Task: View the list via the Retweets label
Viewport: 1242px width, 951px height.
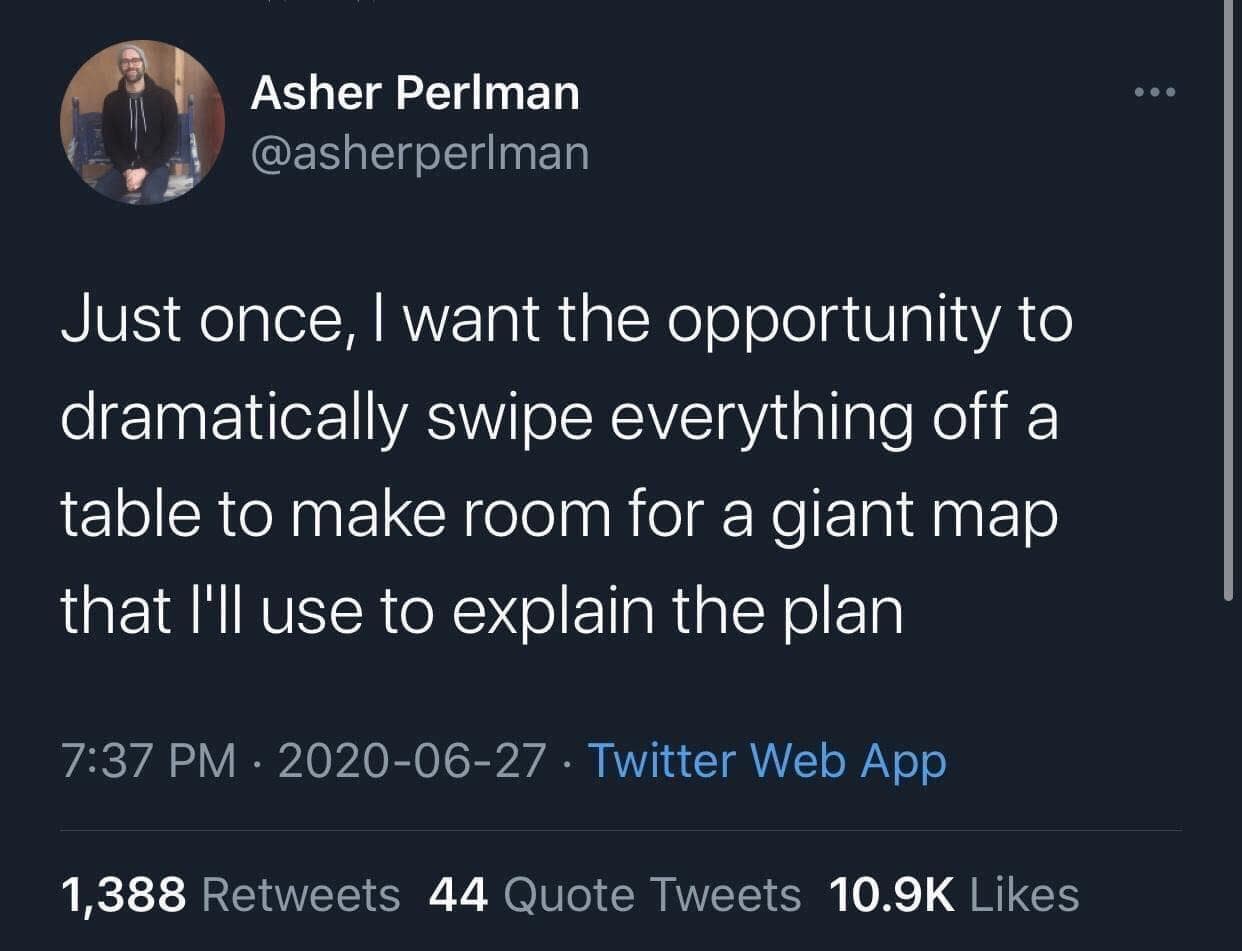Action: pyautogui.click(x=301, y=894)
